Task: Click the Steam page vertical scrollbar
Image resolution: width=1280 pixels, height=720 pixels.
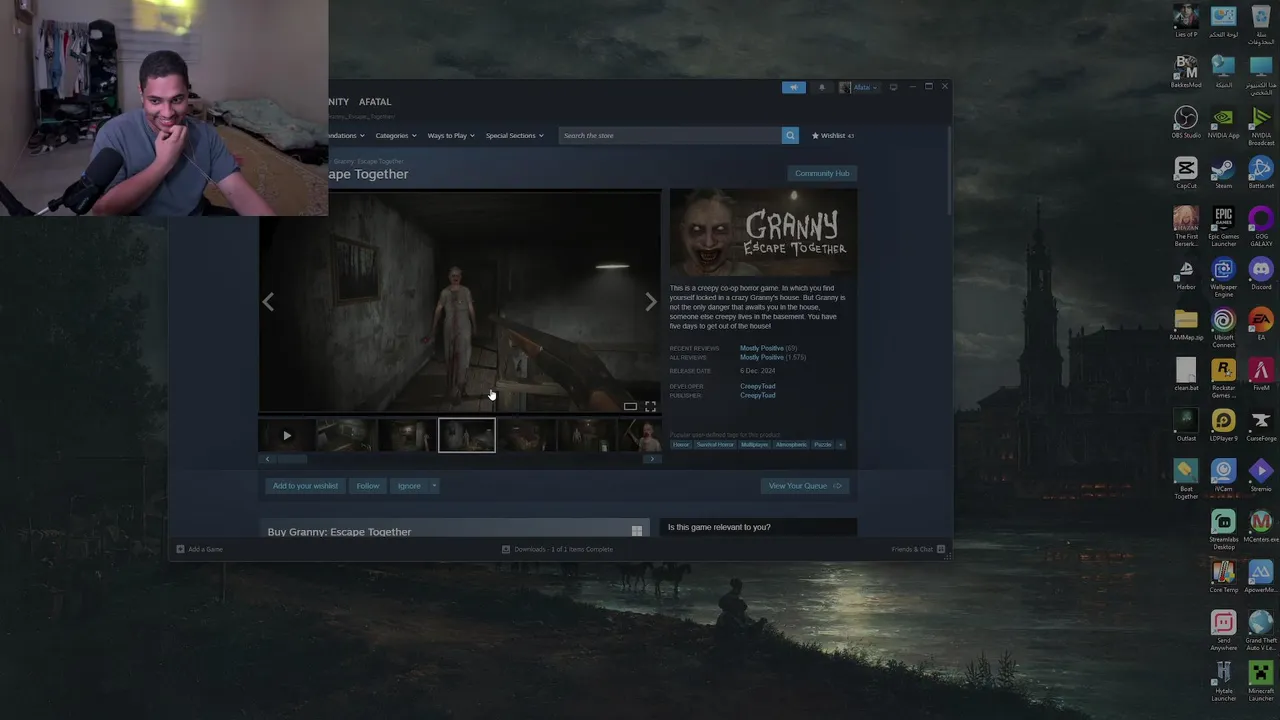Action: [x=949, y=170]
